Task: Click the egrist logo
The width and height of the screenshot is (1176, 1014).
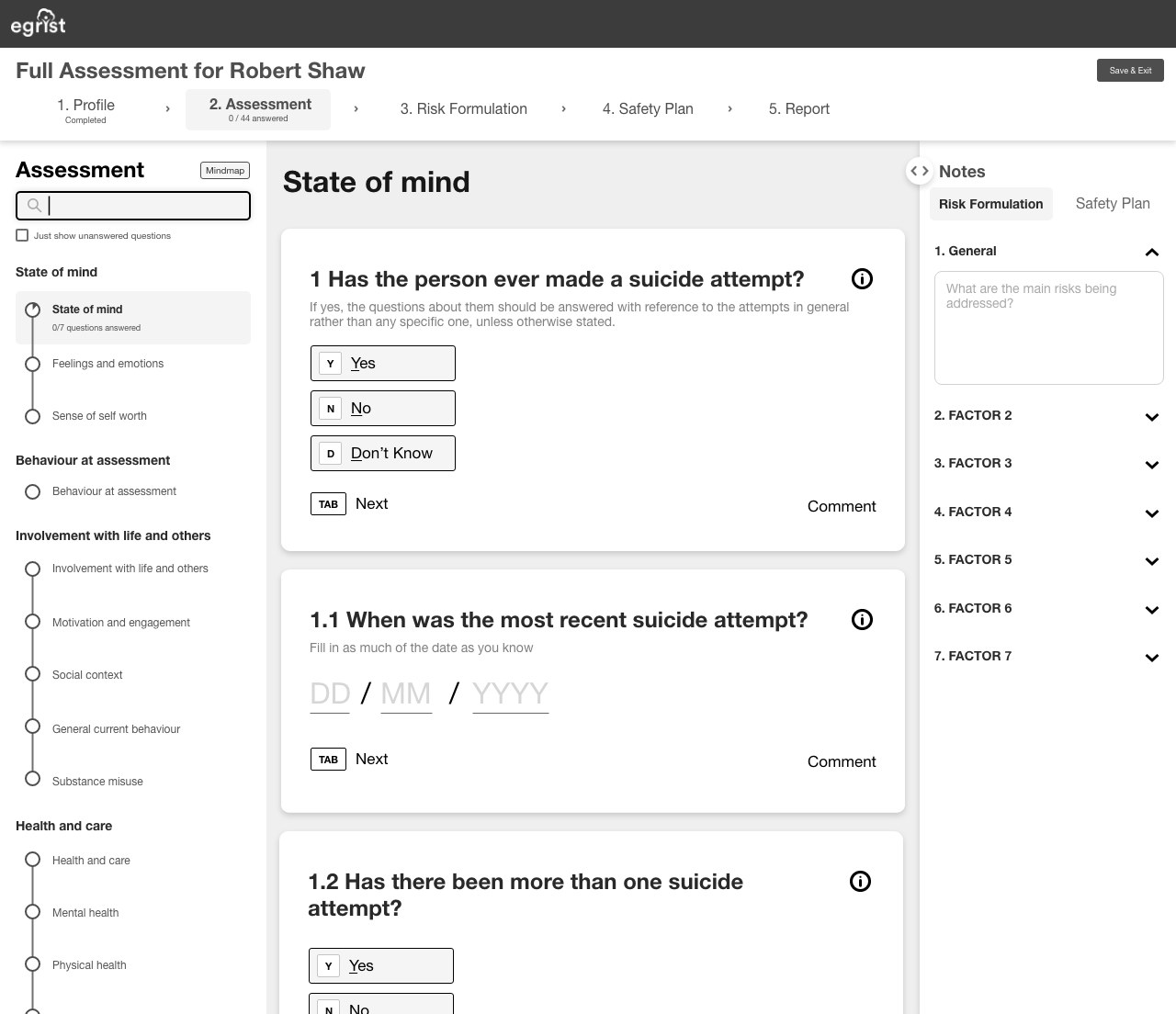Action: click(x=38, y=23)
